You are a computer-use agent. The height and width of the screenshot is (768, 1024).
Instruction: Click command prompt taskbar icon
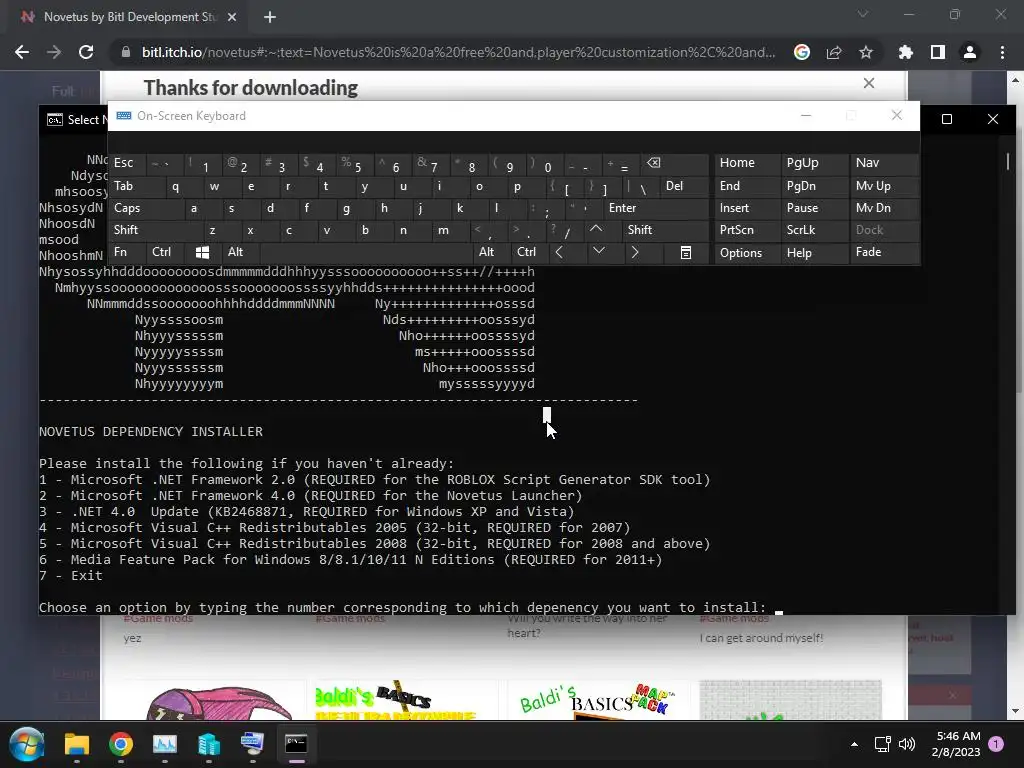click(x=296, y=744)
